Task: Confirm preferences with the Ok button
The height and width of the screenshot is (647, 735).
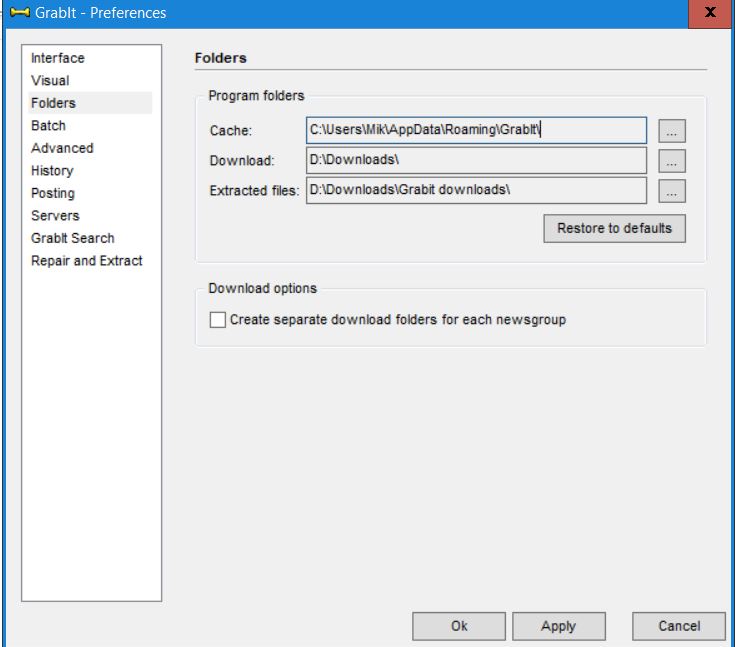Action: 458,626
